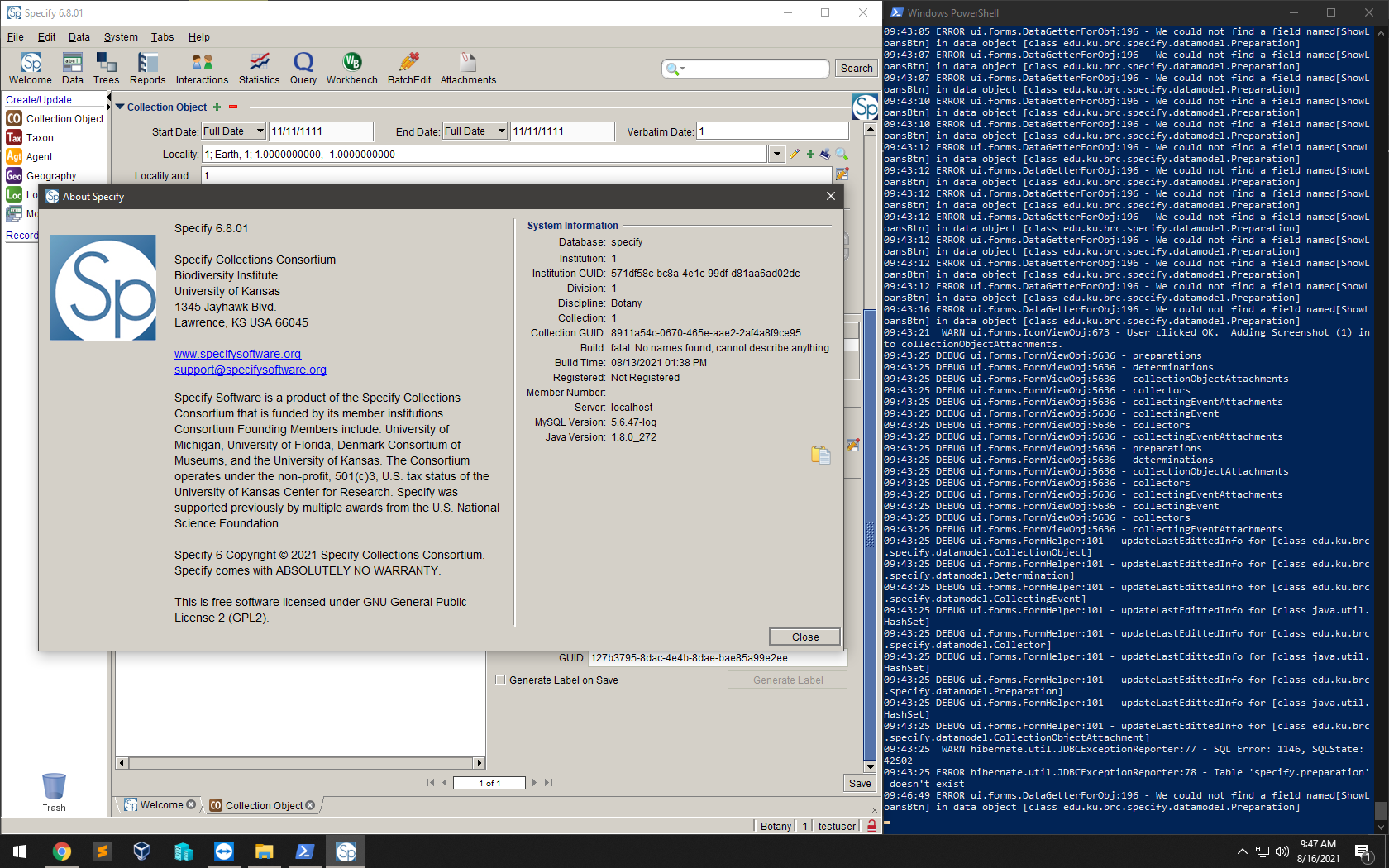Search localities using the magnifier icon
This screenshot has width=1389, height=868.
coord(842,154)
